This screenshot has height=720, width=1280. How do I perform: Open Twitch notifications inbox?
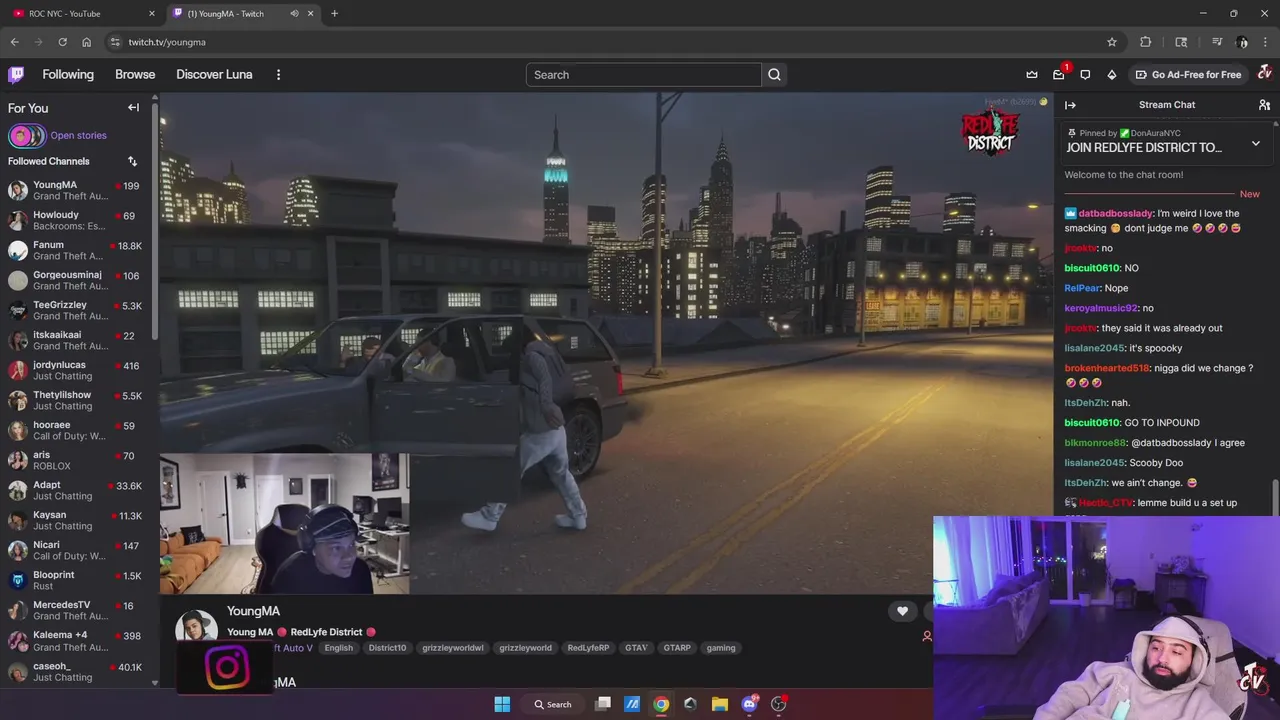pos(1059,74)
